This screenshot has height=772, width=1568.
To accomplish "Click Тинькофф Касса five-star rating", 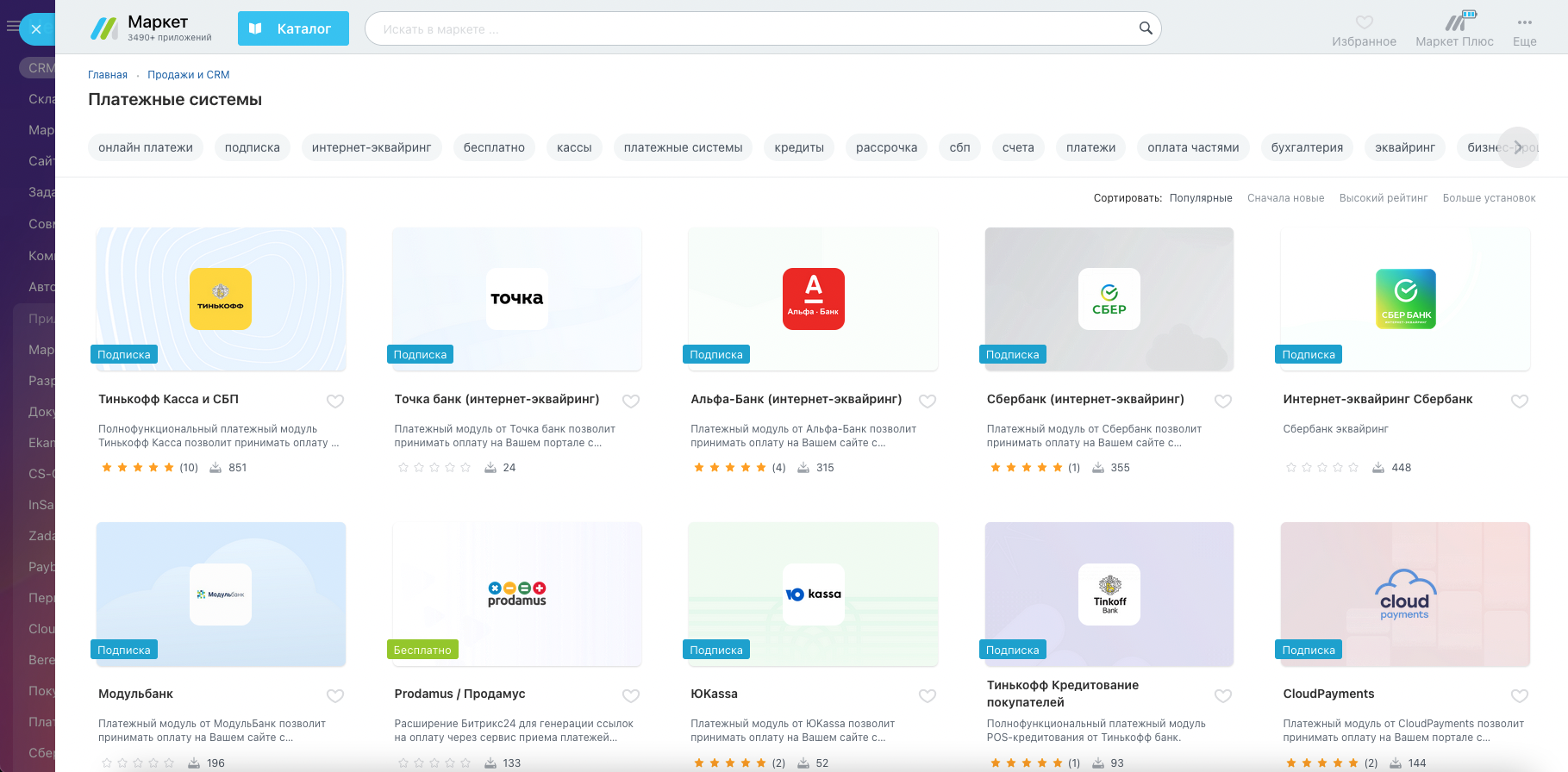I will (x=138, y=468).
